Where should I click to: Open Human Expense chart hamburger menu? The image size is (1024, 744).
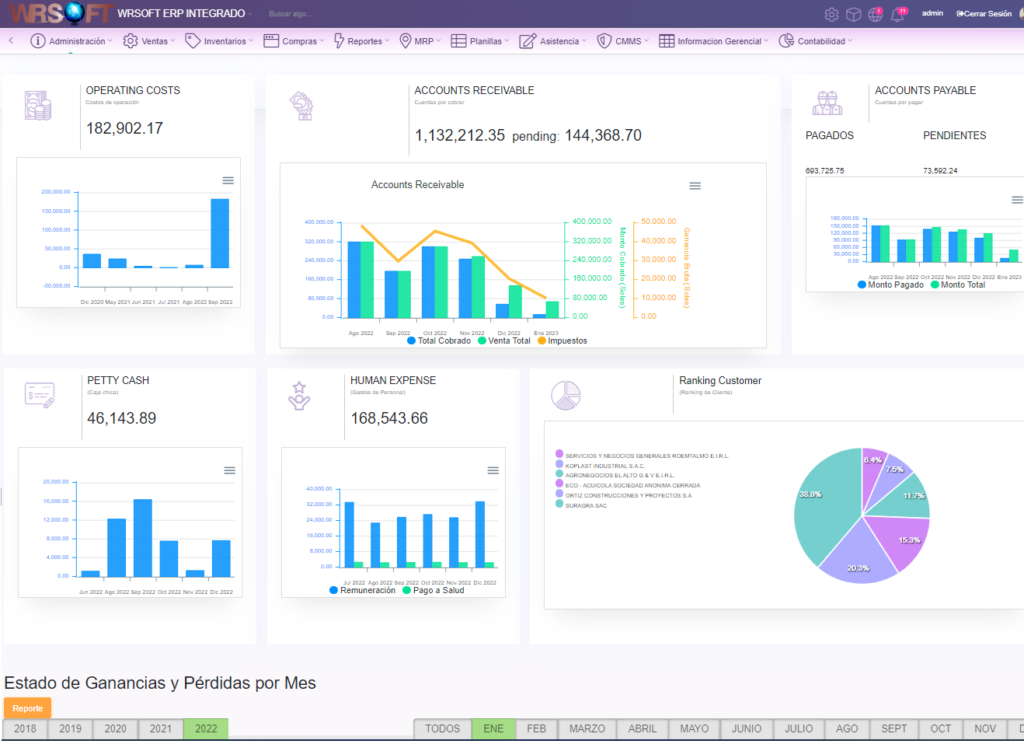[492, 470]
